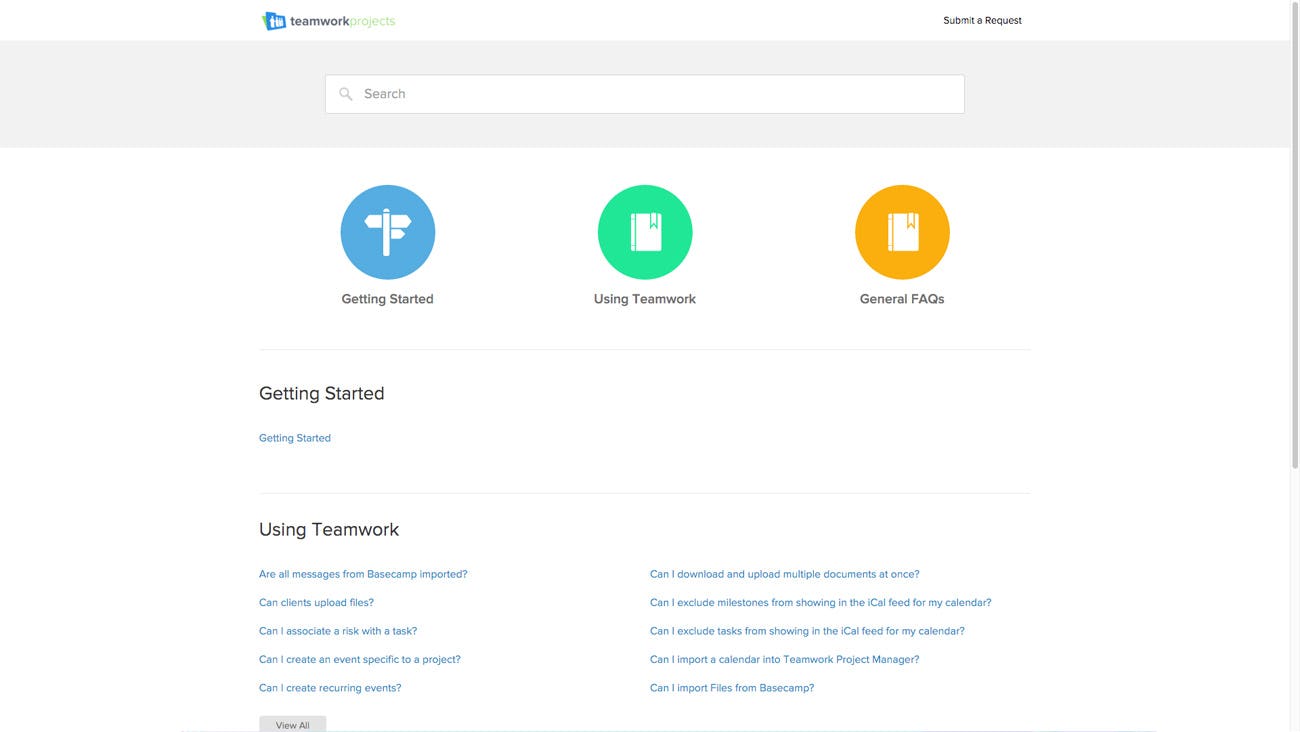Open 'Can I create recurring events?' article
This screenshot has height=732, width=1300.
(x=330, y=688)
